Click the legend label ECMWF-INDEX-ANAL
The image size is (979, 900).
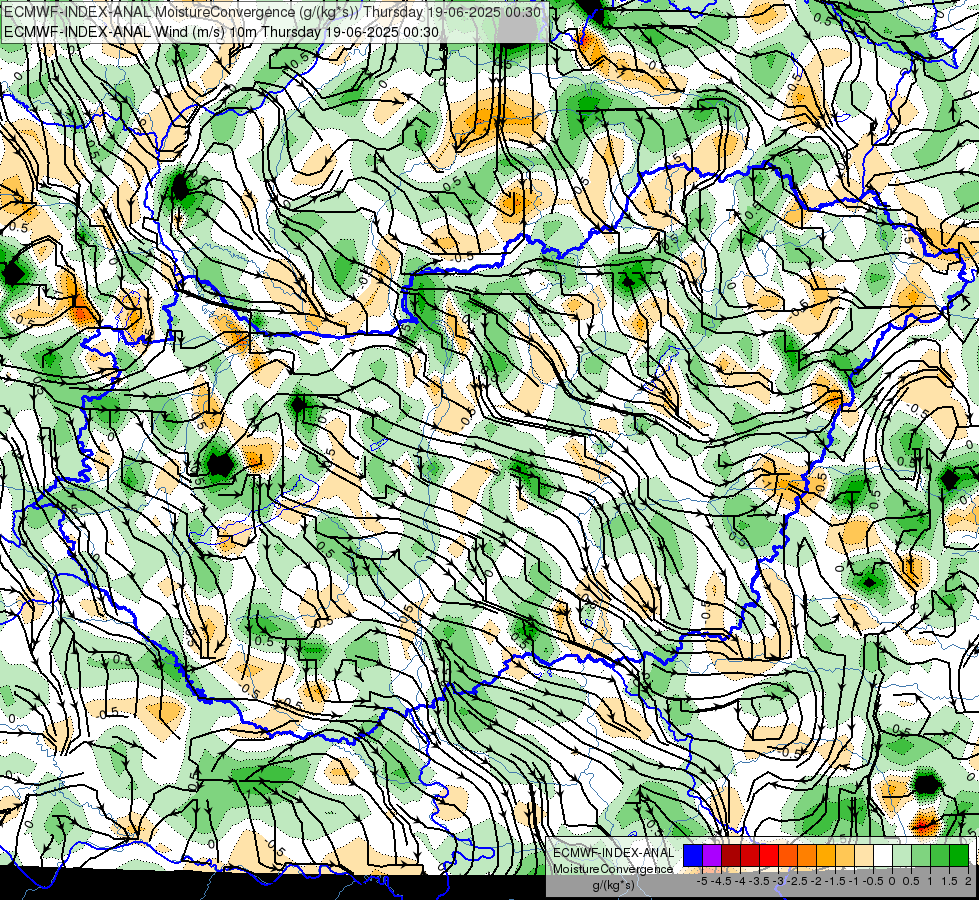pyautogui.click(x=614, y=853)
